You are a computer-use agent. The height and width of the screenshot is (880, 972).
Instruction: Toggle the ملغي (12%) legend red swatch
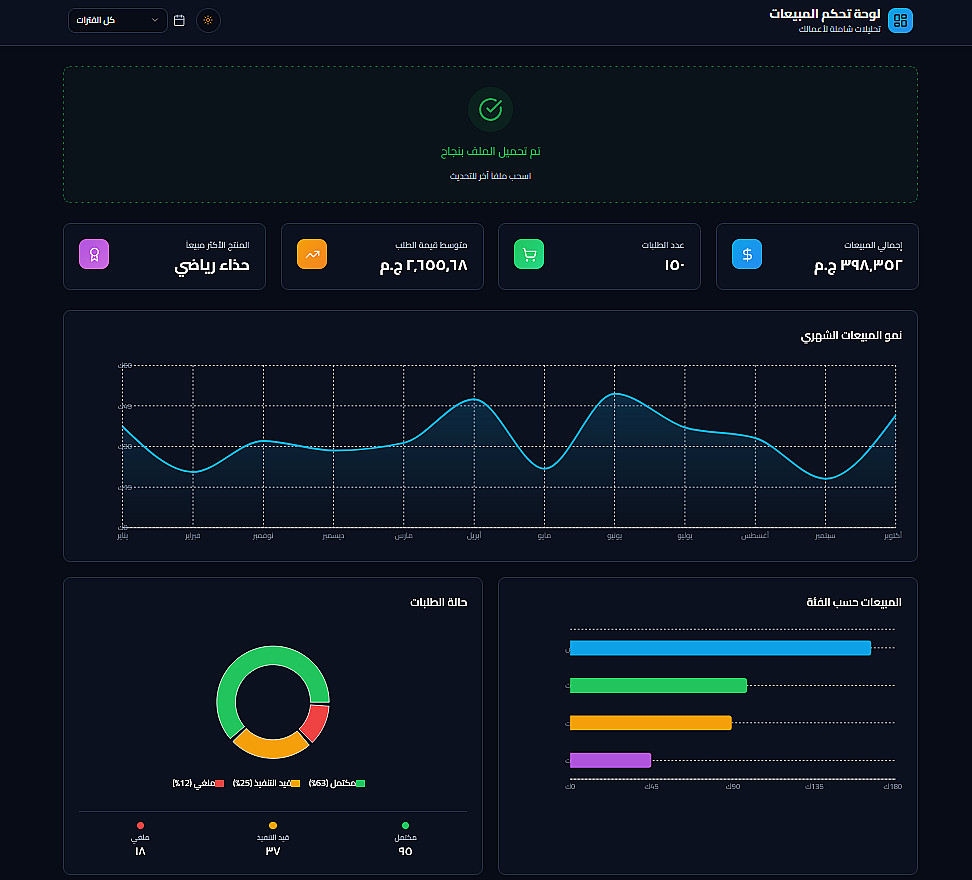(219, 783)
